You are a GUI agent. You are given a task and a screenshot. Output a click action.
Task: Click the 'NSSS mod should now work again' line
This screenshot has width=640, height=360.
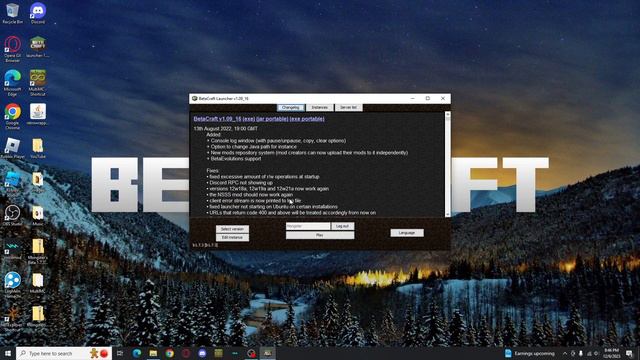pos(251,195)
